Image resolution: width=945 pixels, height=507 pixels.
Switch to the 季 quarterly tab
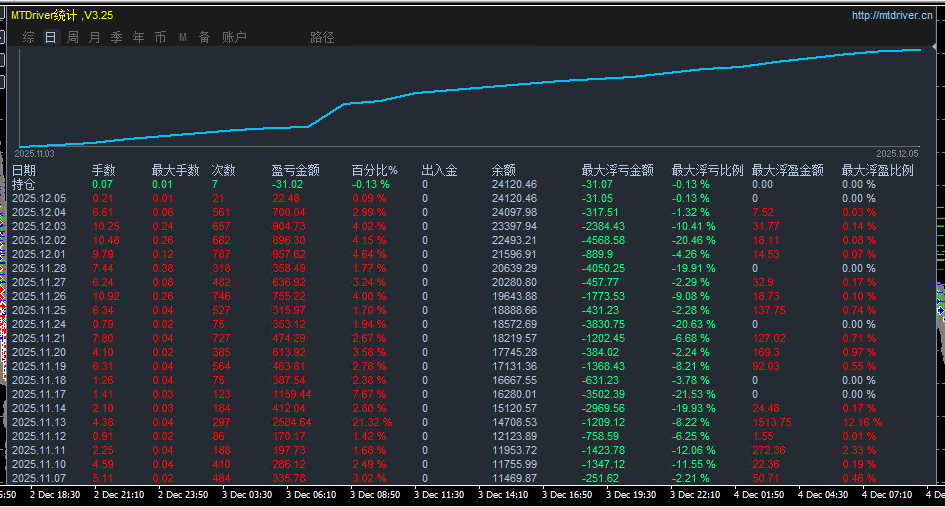(x=116, y=37)
